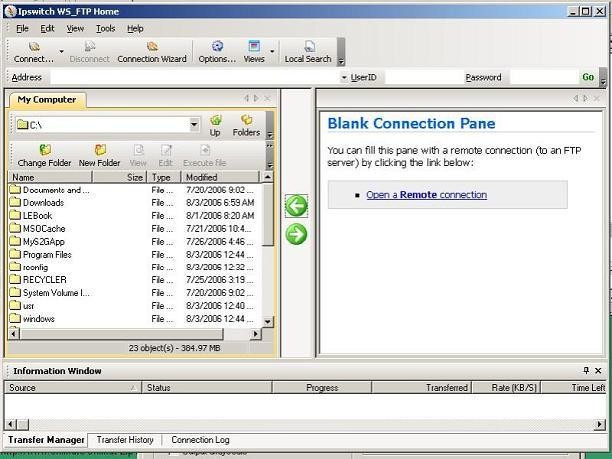Toggle the Folders tree view

point(246,126)
